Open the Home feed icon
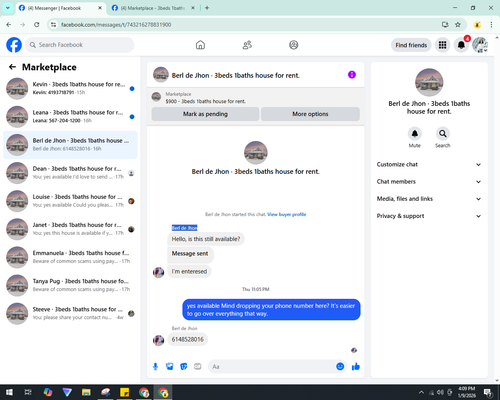The width and height of the screenshot is (500, 400). 200,45
